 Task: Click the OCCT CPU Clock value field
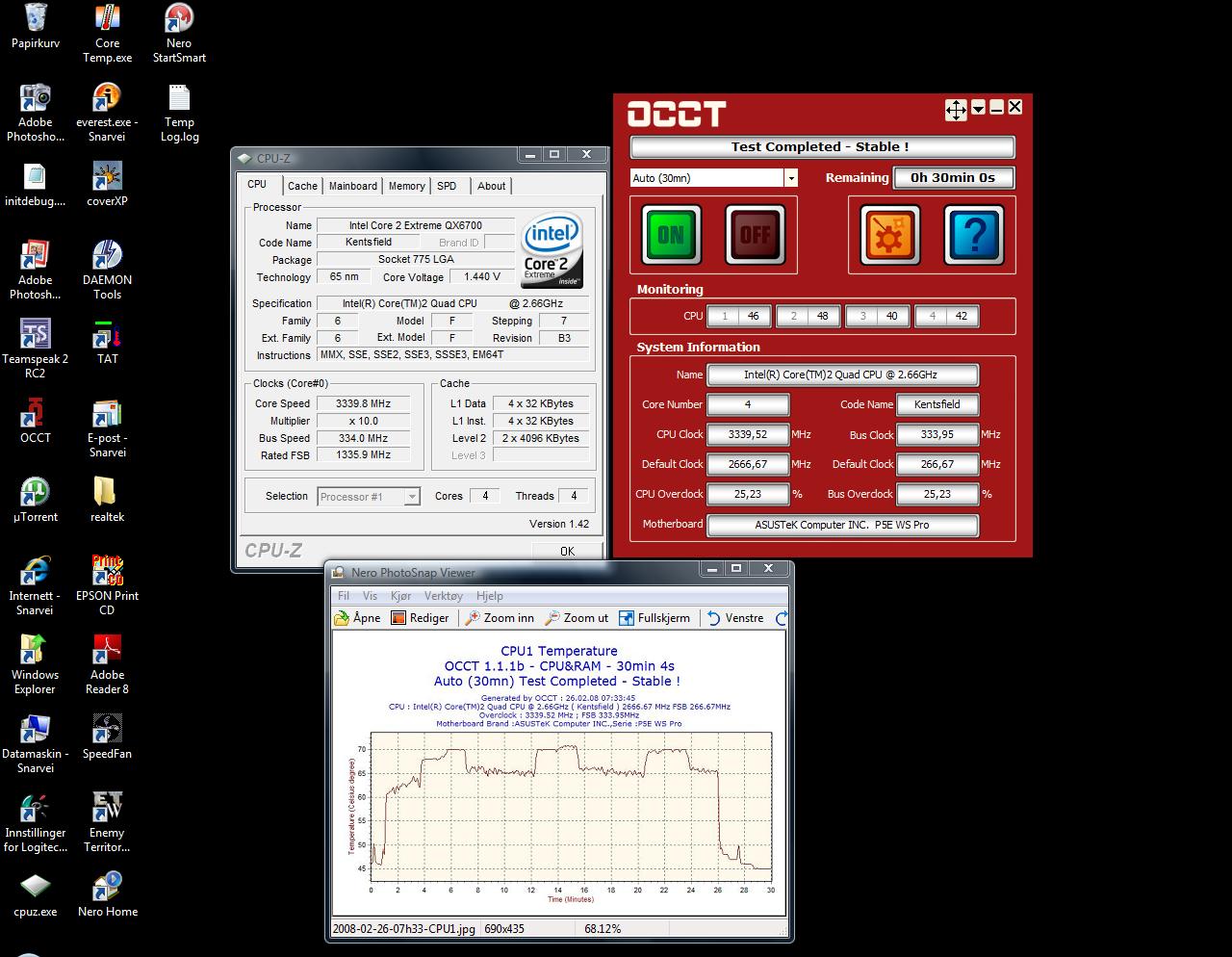click(x=747, y=434)
